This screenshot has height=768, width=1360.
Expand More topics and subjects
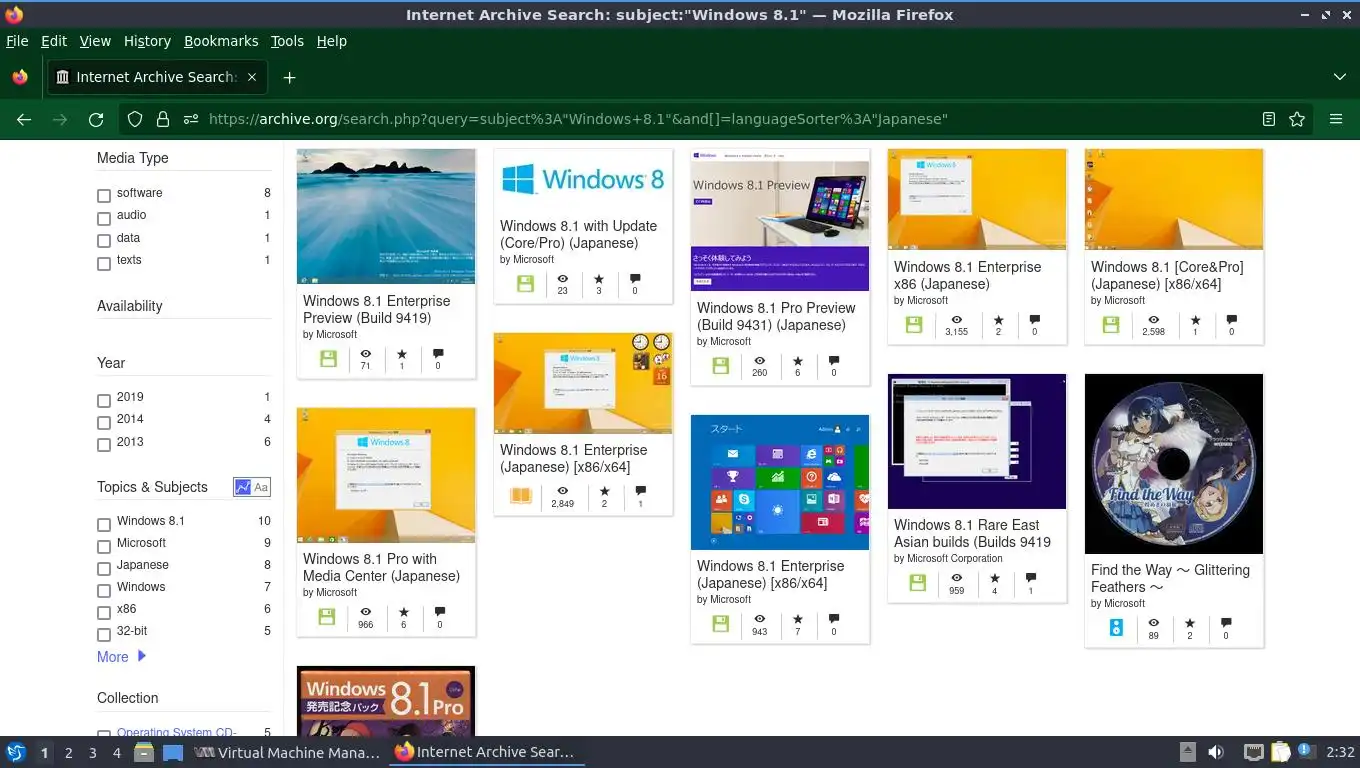tap(121, 657)
